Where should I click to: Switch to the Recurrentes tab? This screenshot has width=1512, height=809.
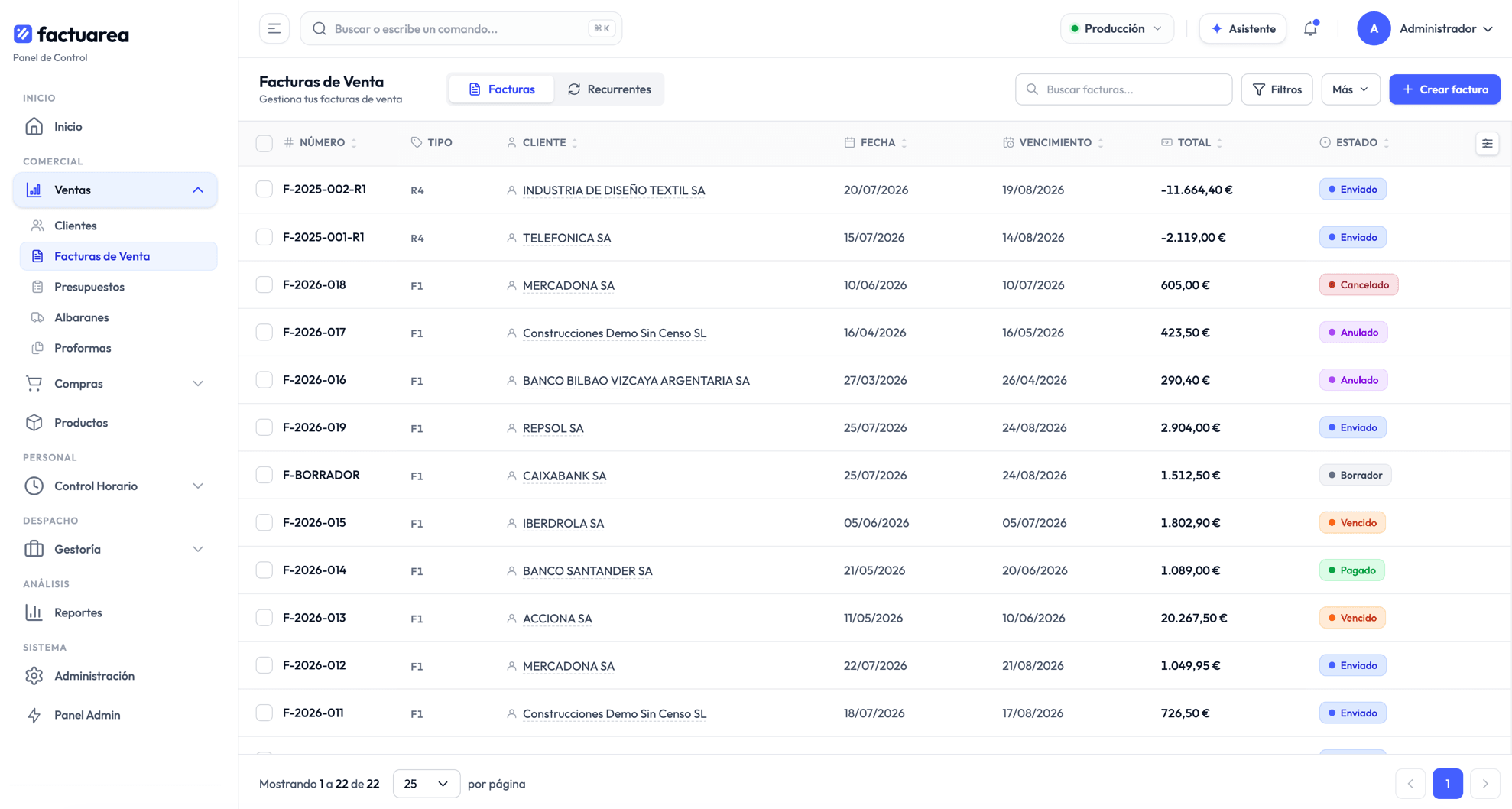coord(609,89)
